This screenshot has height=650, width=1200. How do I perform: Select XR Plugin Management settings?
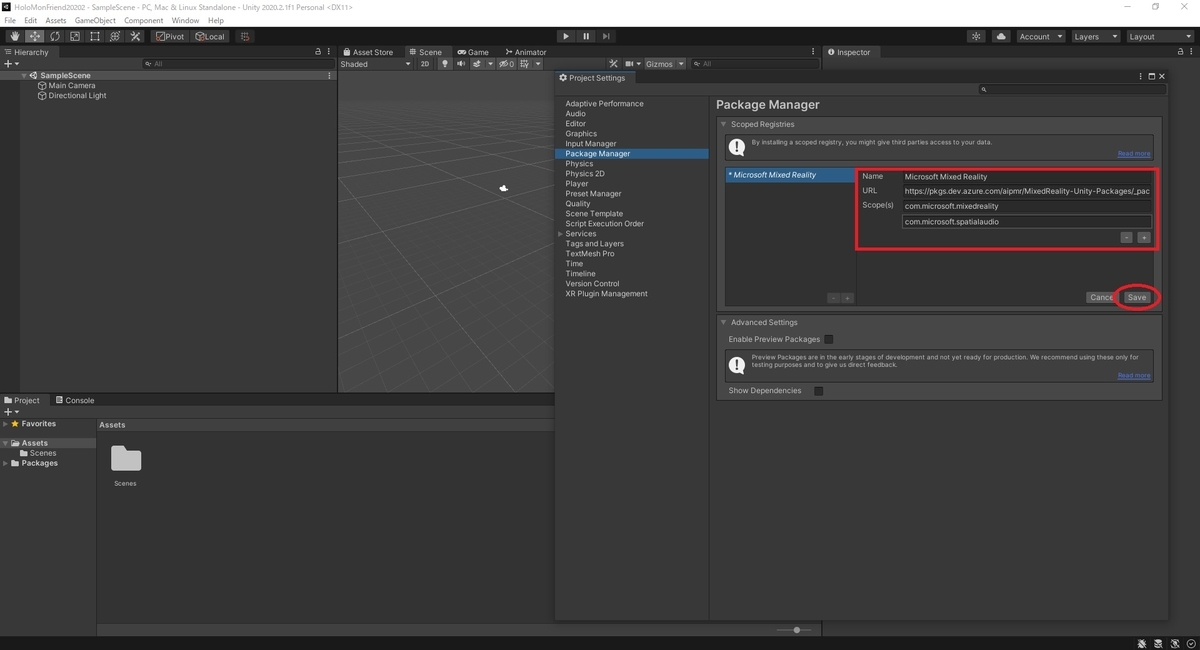point(606,294)
